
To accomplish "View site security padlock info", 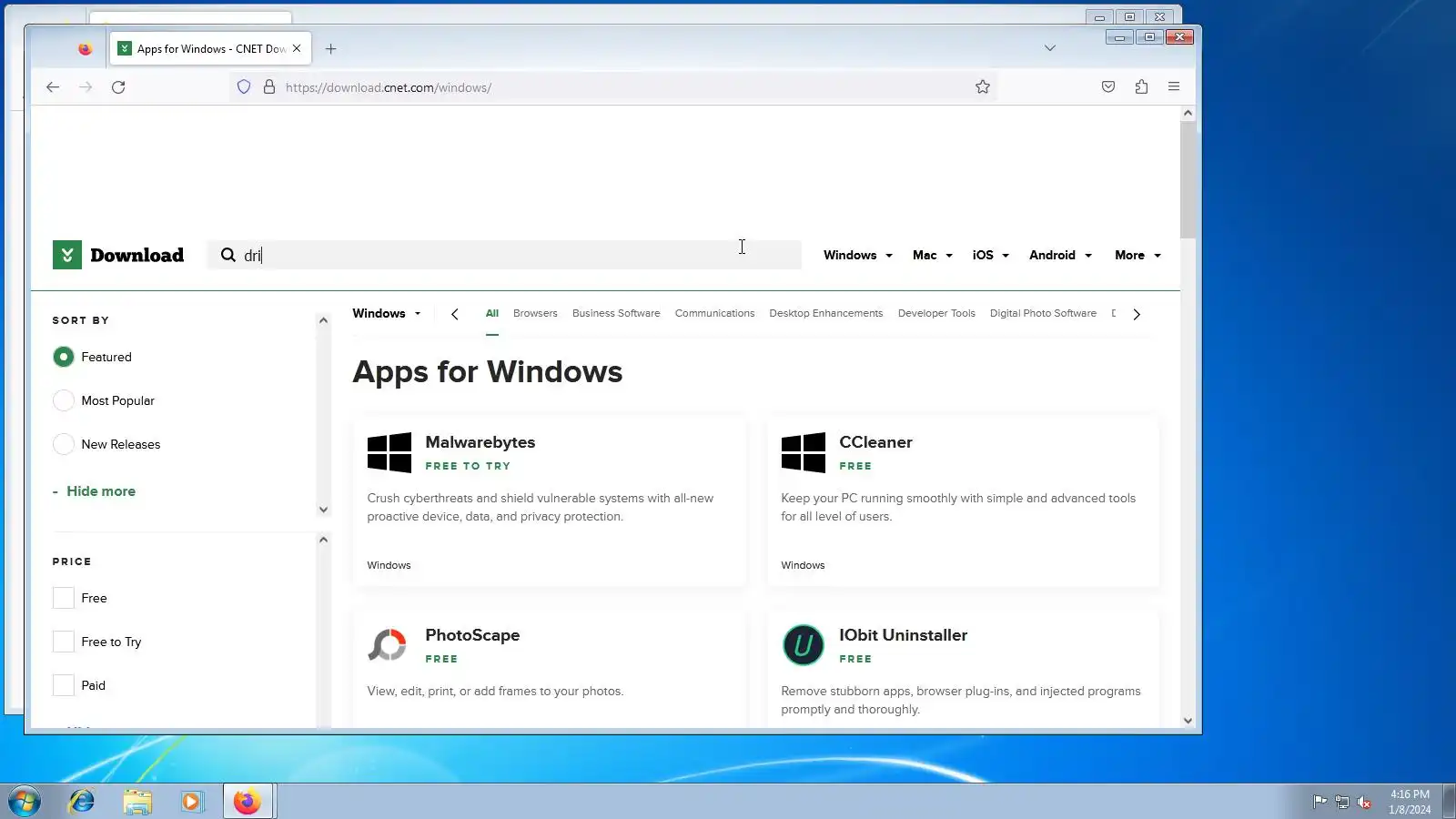I will tap(269, 87).
